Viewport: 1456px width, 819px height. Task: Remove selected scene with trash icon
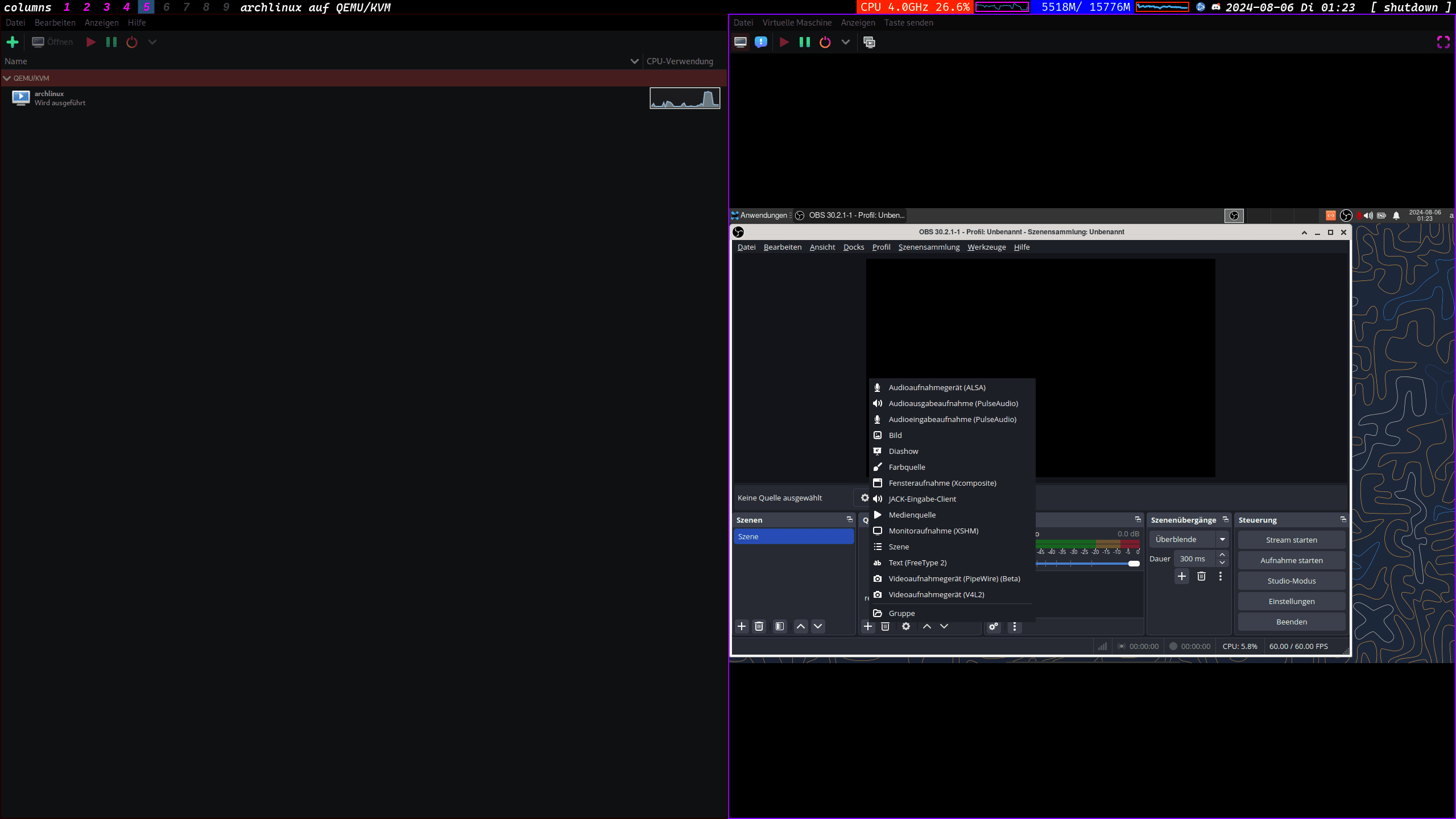pyautogui.click(x=759, y=626)
